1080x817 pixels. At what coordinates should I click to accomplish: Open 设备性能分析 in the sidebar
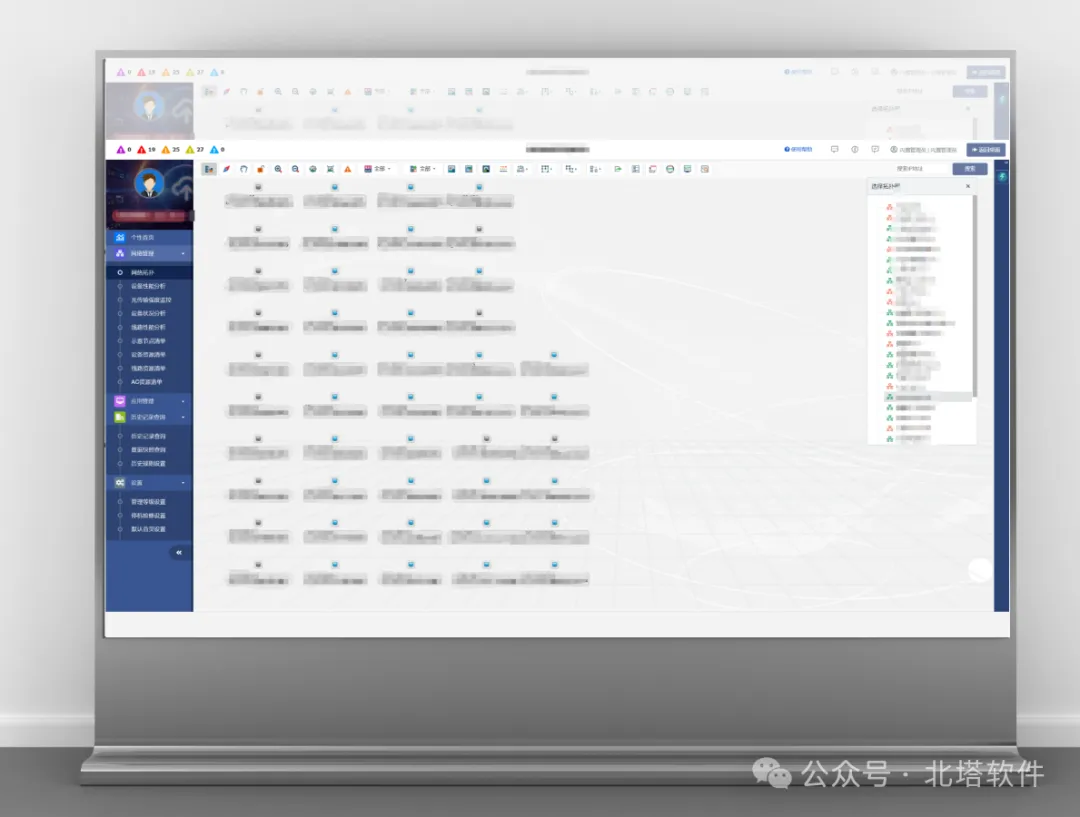148,286
